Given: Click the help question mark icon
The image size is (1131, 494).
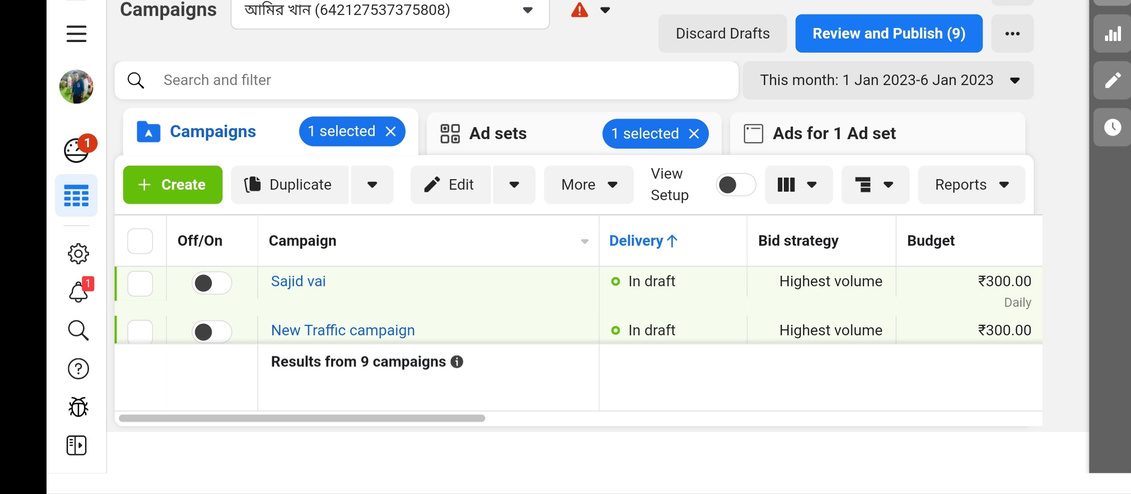Looking at the screenshot, I should [78, 369].
